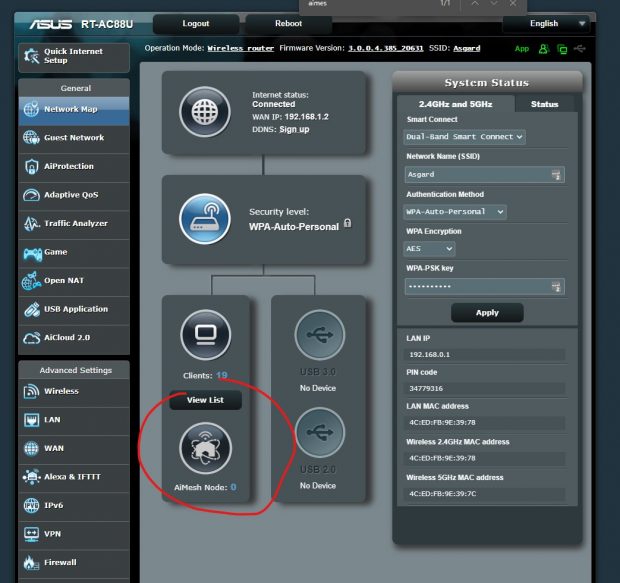Click the green network devices icon in header

point(562,49)
